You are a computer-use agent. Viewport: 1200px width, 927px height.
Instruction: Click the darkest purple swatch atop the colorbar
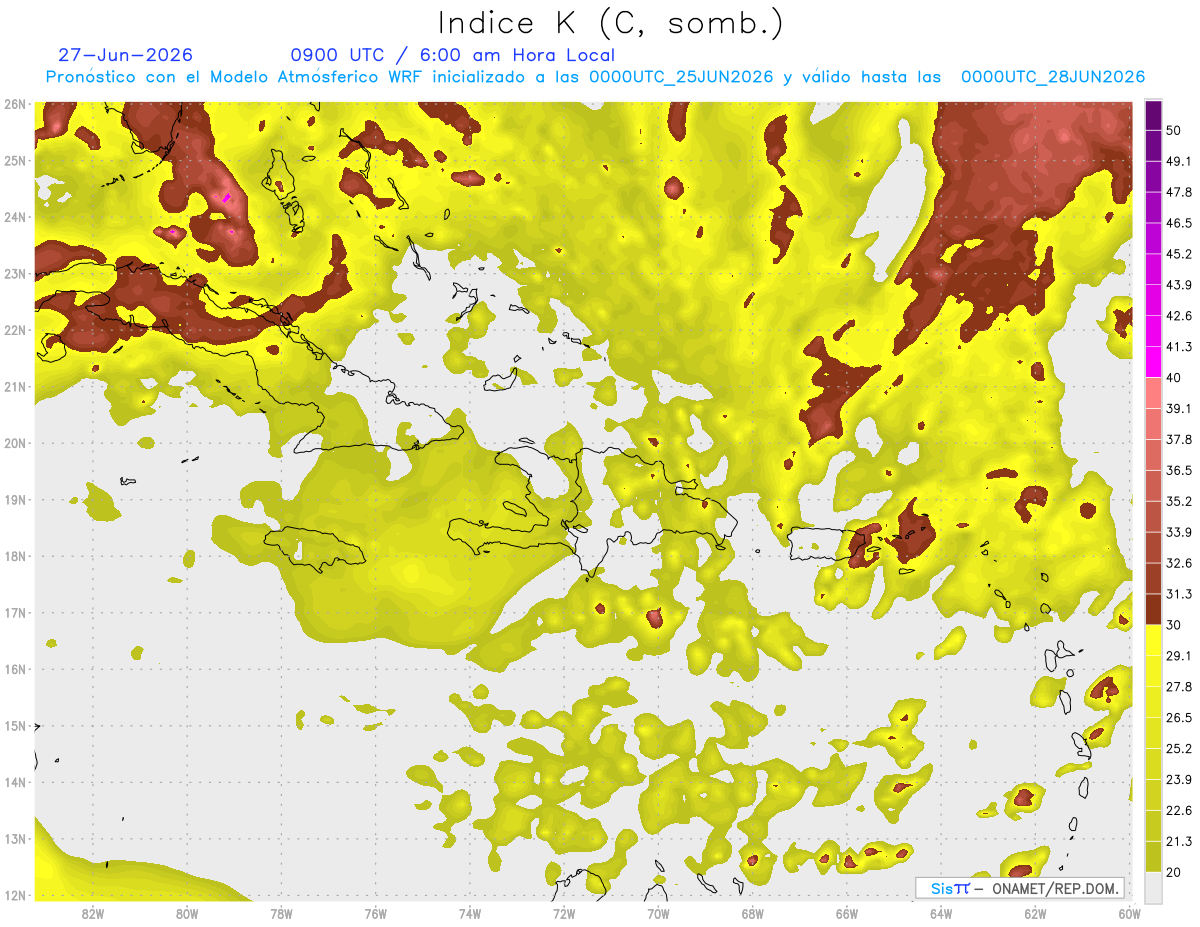1153,115
